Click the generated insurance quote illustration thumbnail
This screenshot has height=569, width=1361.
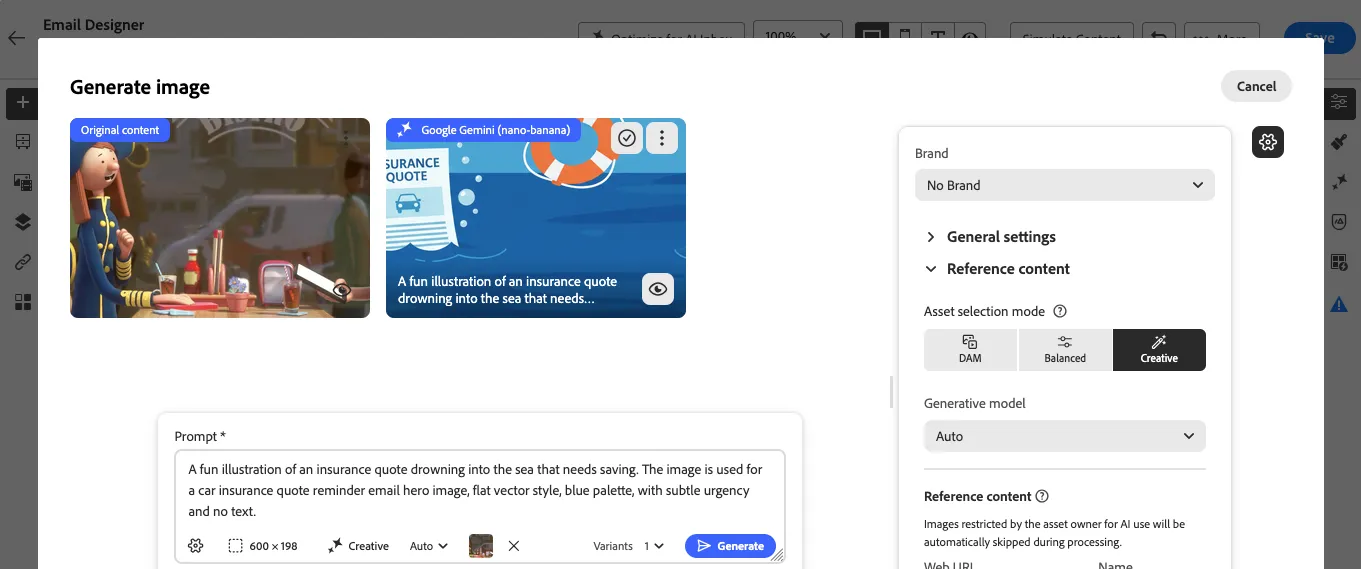[x=536, y=218]
